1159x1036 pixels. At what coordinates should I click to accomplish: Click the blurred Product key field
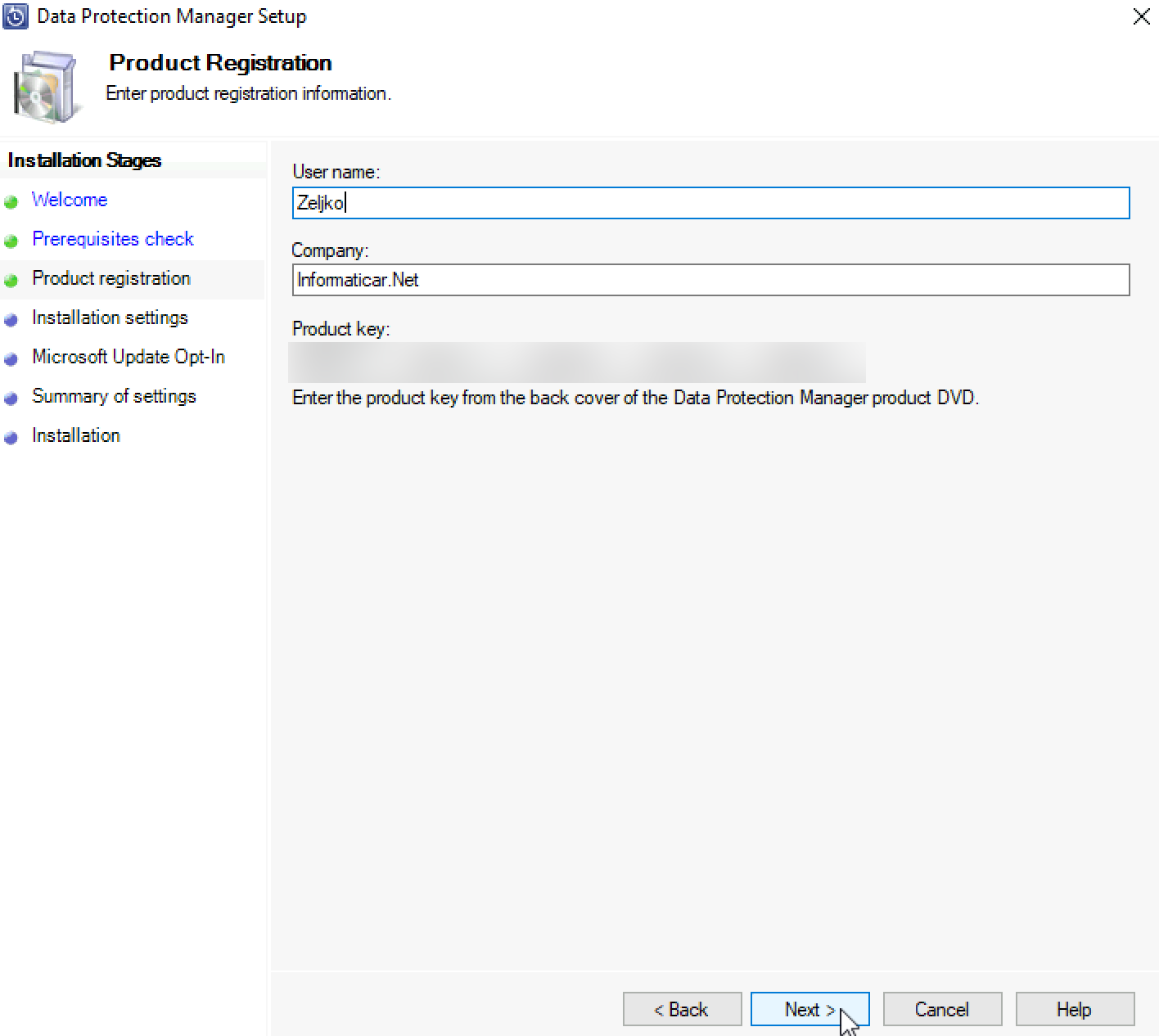tap(577, 363)
